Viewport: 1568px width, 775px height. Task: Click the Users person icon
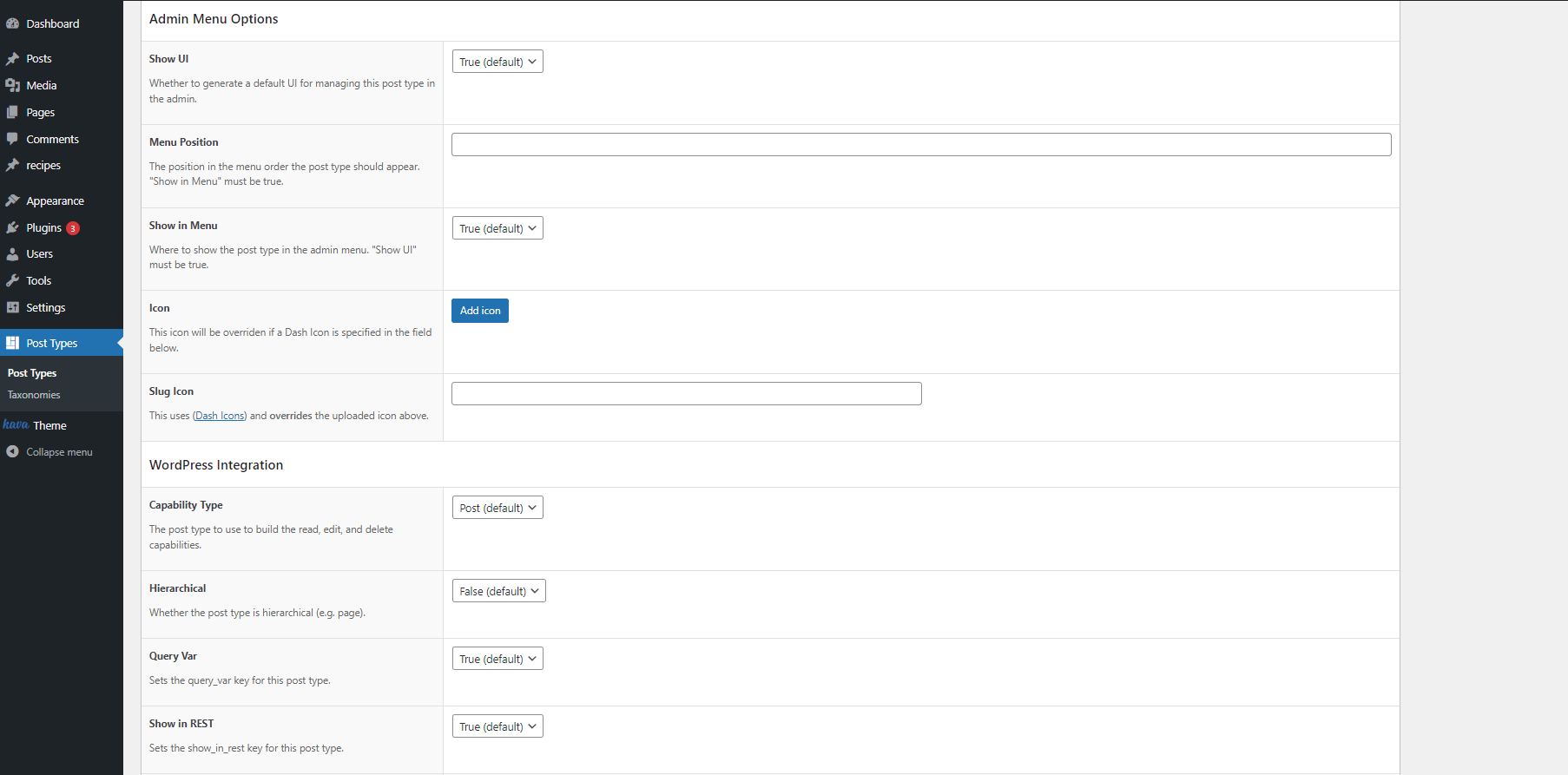[x=12, y=253]
